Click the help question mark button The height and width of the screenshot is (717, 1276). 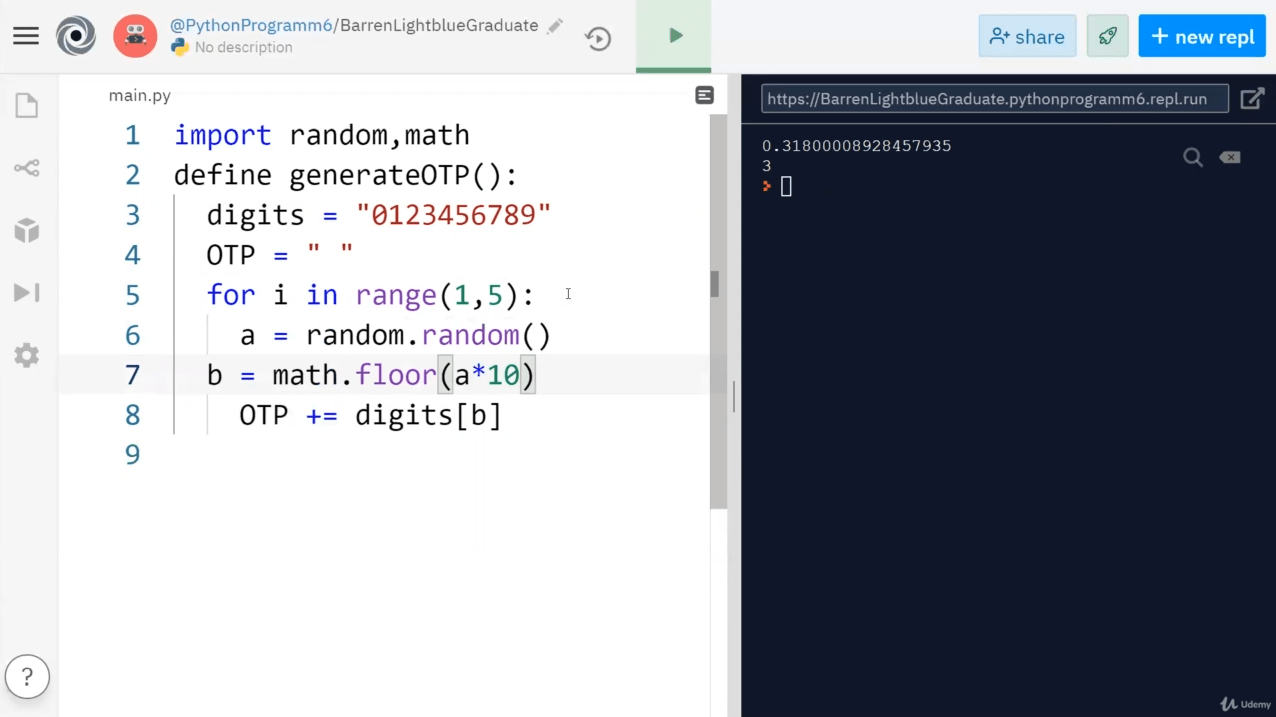(27, 676)
